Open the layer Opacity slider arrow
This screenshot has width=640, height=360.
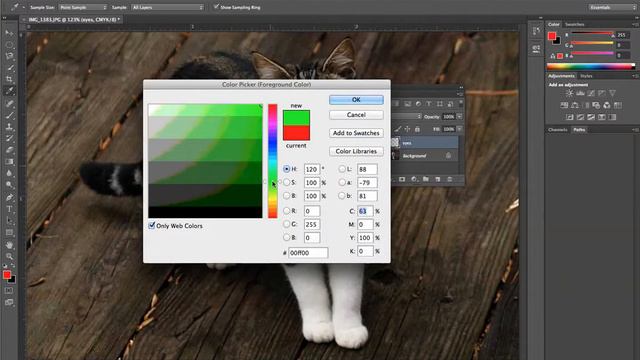point(460,116)
